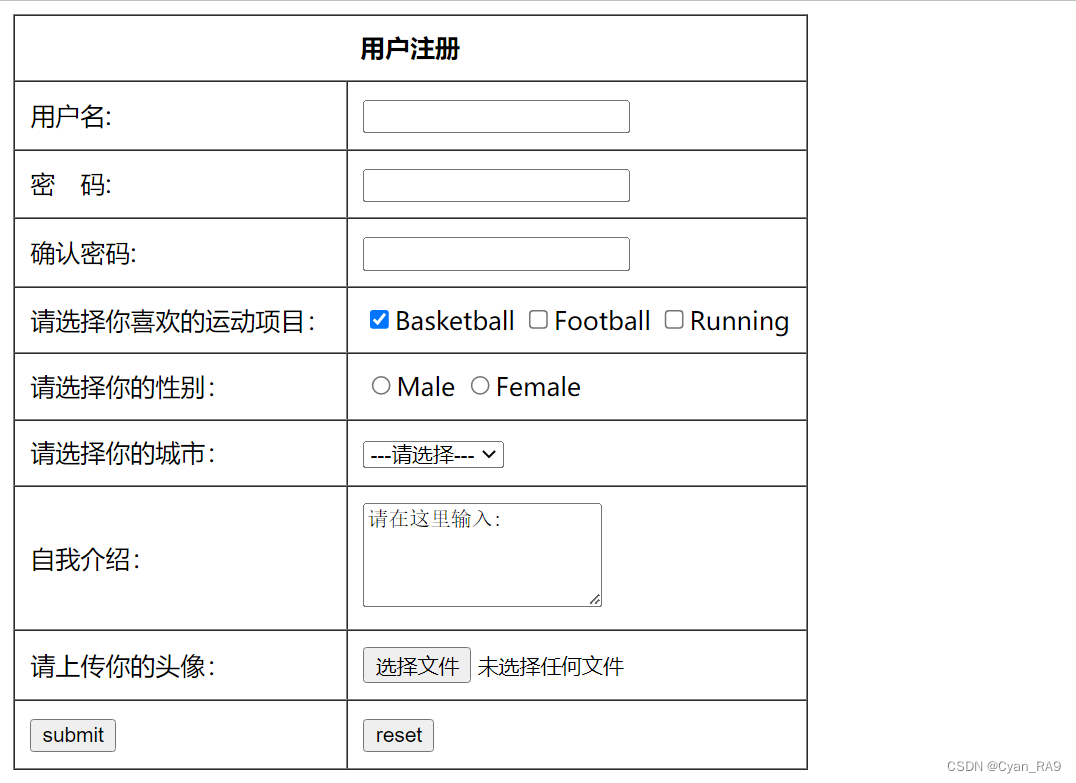Click the Running label text
The height and width of the screenshot is (783, 1076).
(739, 321)
